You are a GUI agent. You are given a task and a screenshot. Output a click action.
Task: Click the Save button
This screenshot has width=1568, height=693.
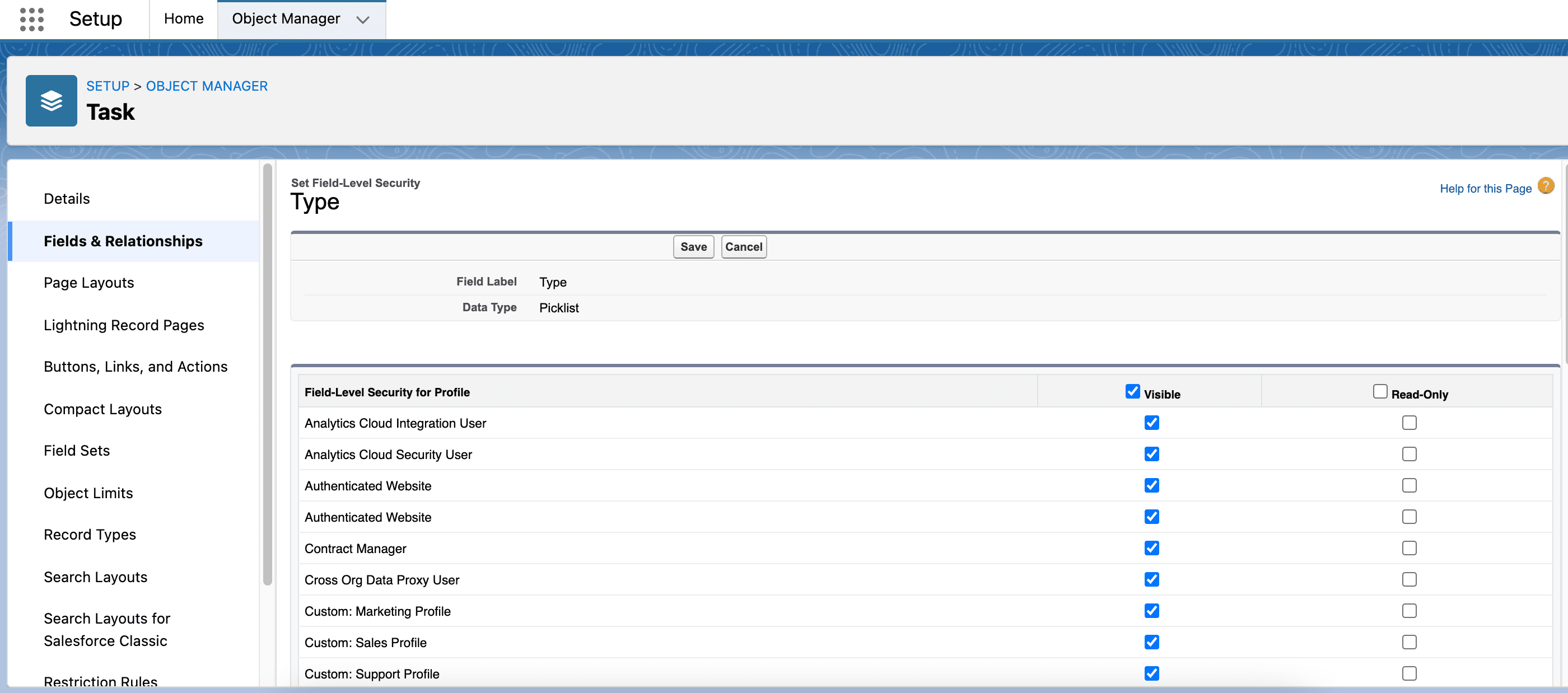[693, 246]
